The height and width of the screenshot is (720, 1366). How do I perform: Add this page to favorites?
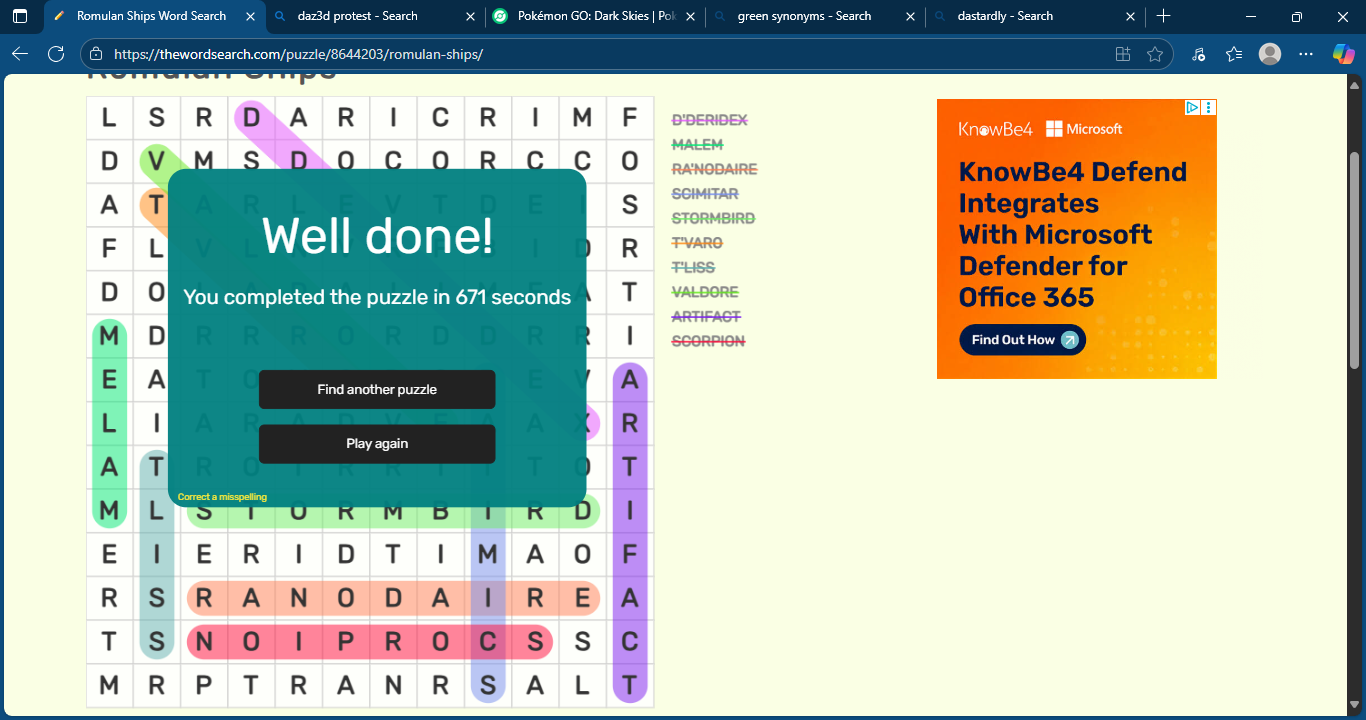1155,54
